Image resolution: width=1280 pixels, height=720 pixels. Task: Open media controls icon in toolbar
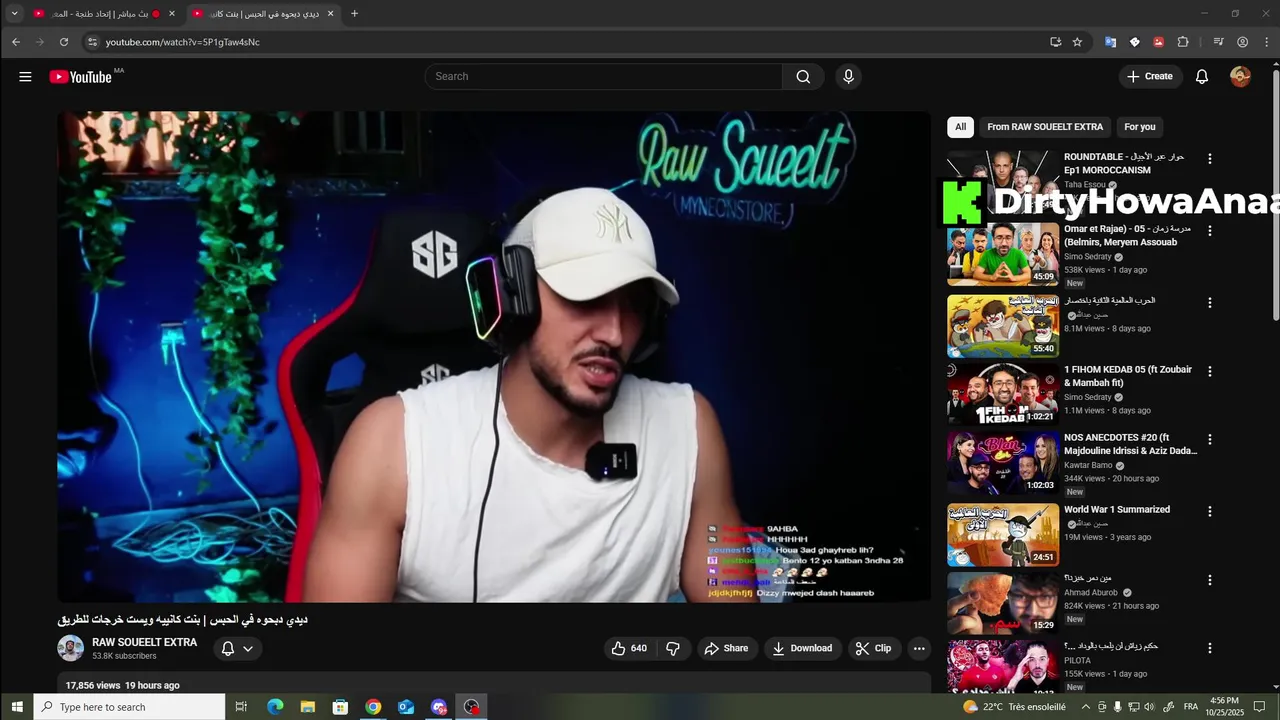click(1218, 42)
